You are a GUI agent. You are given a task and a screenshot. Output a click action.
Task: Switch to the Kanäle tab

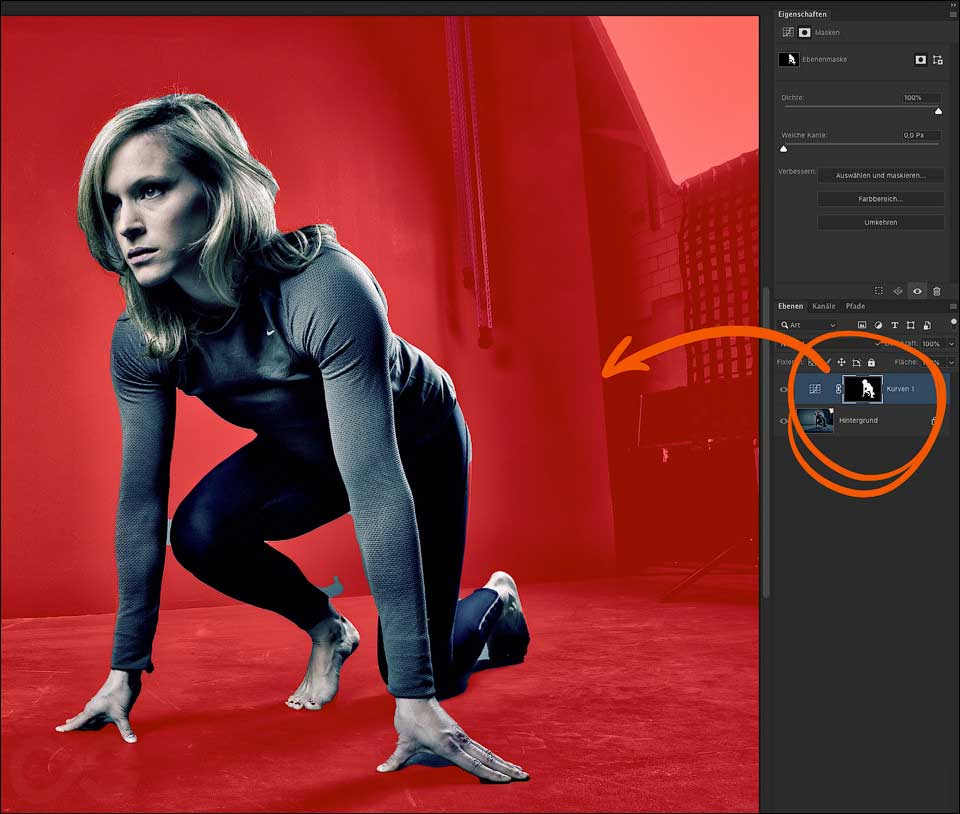(x=823, y=306)
